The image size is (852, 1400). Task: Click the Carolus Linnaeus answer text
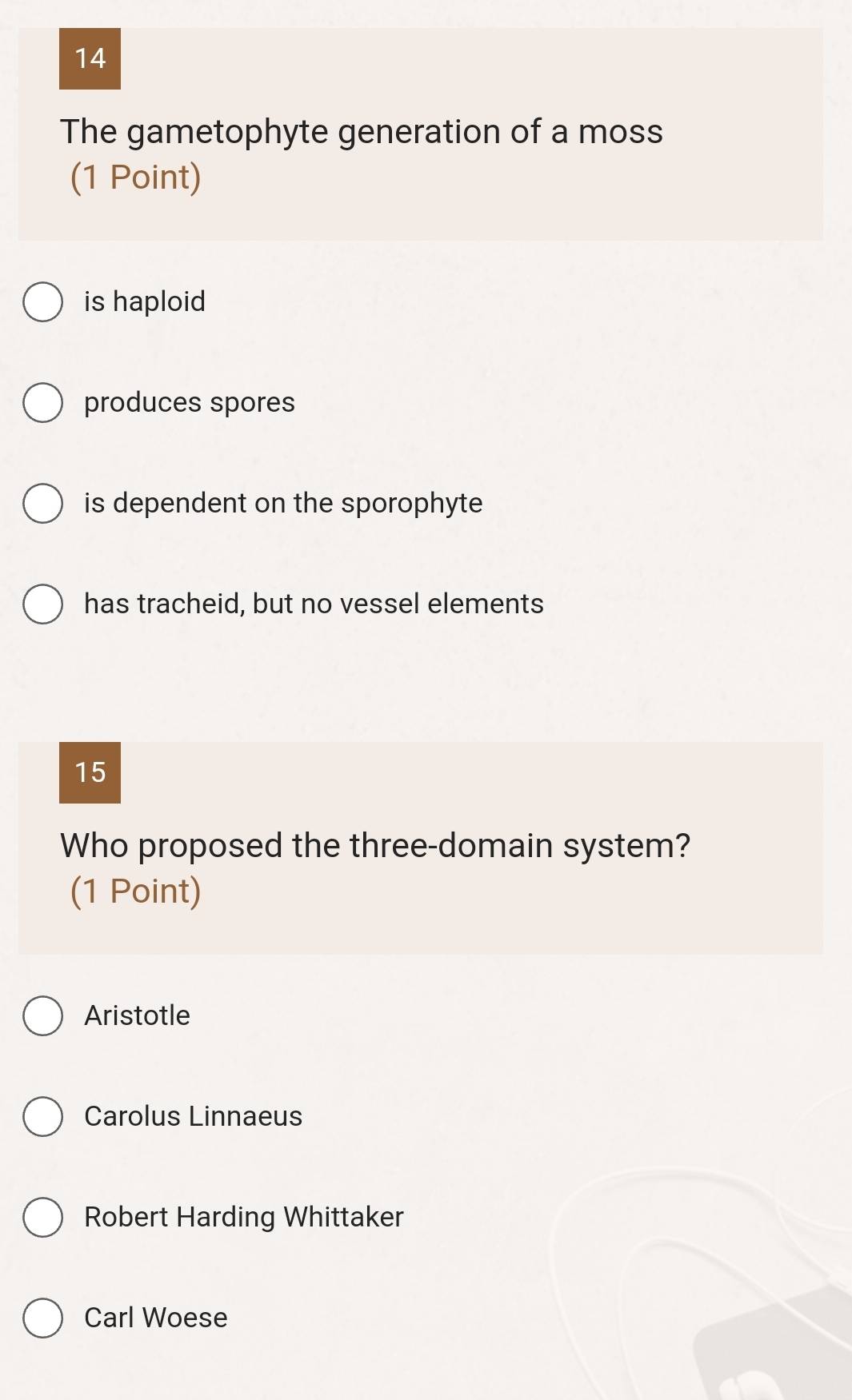pos(193,1116)
